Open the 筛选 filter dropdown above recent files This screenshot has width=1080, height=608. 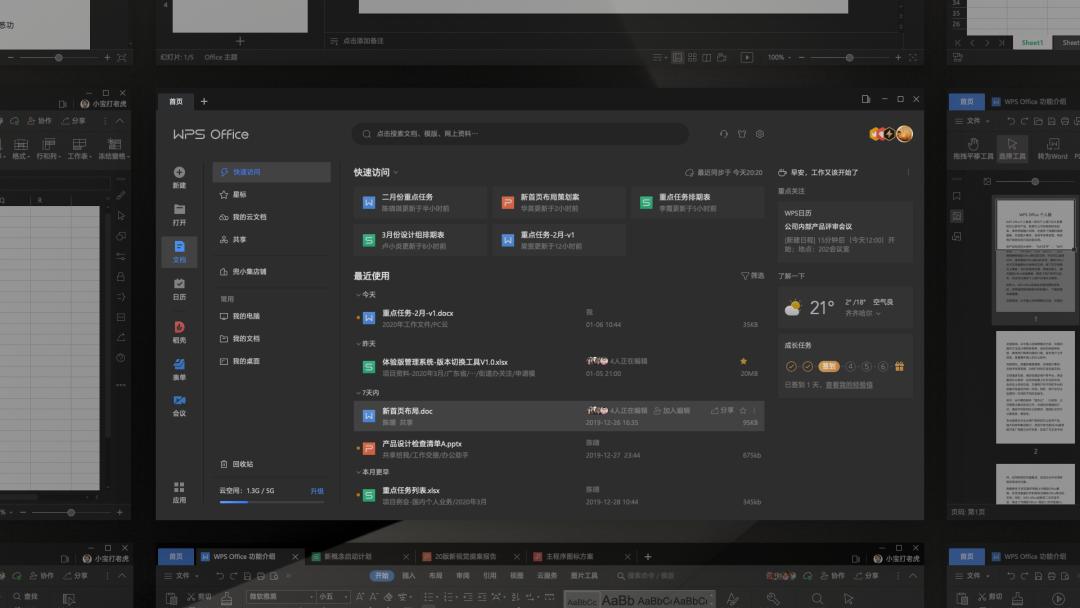tap(750, 276)
